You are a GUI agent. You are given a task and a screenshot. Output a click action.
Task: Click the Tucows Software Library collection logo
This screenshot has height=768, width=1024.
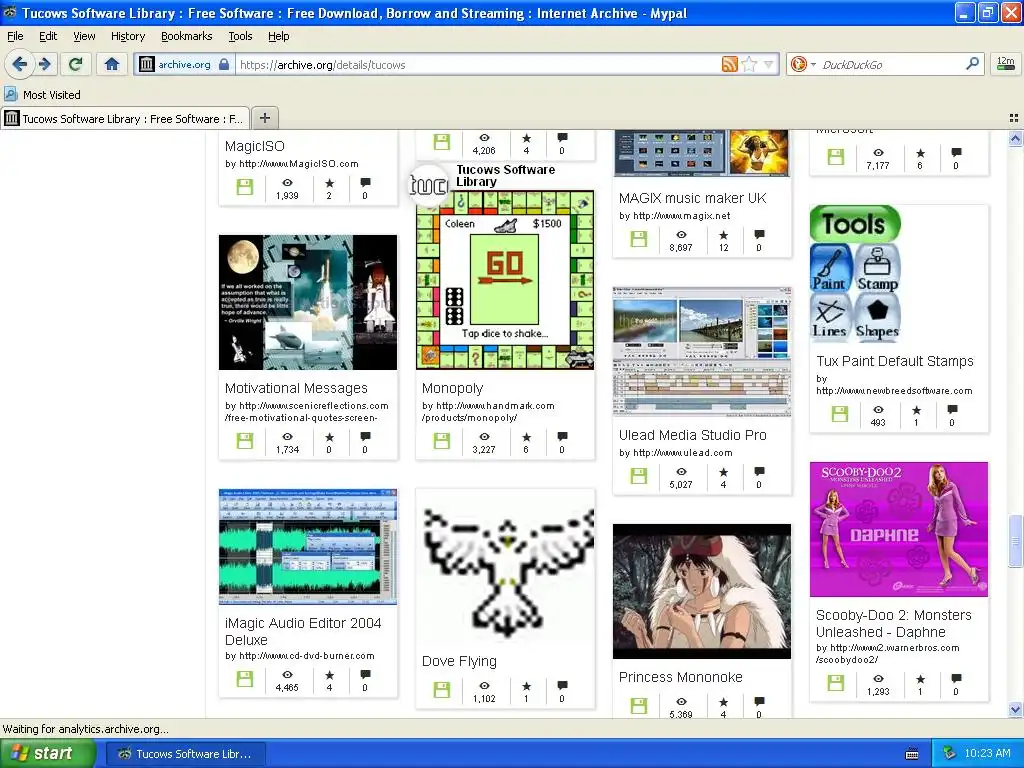[429, 185]
